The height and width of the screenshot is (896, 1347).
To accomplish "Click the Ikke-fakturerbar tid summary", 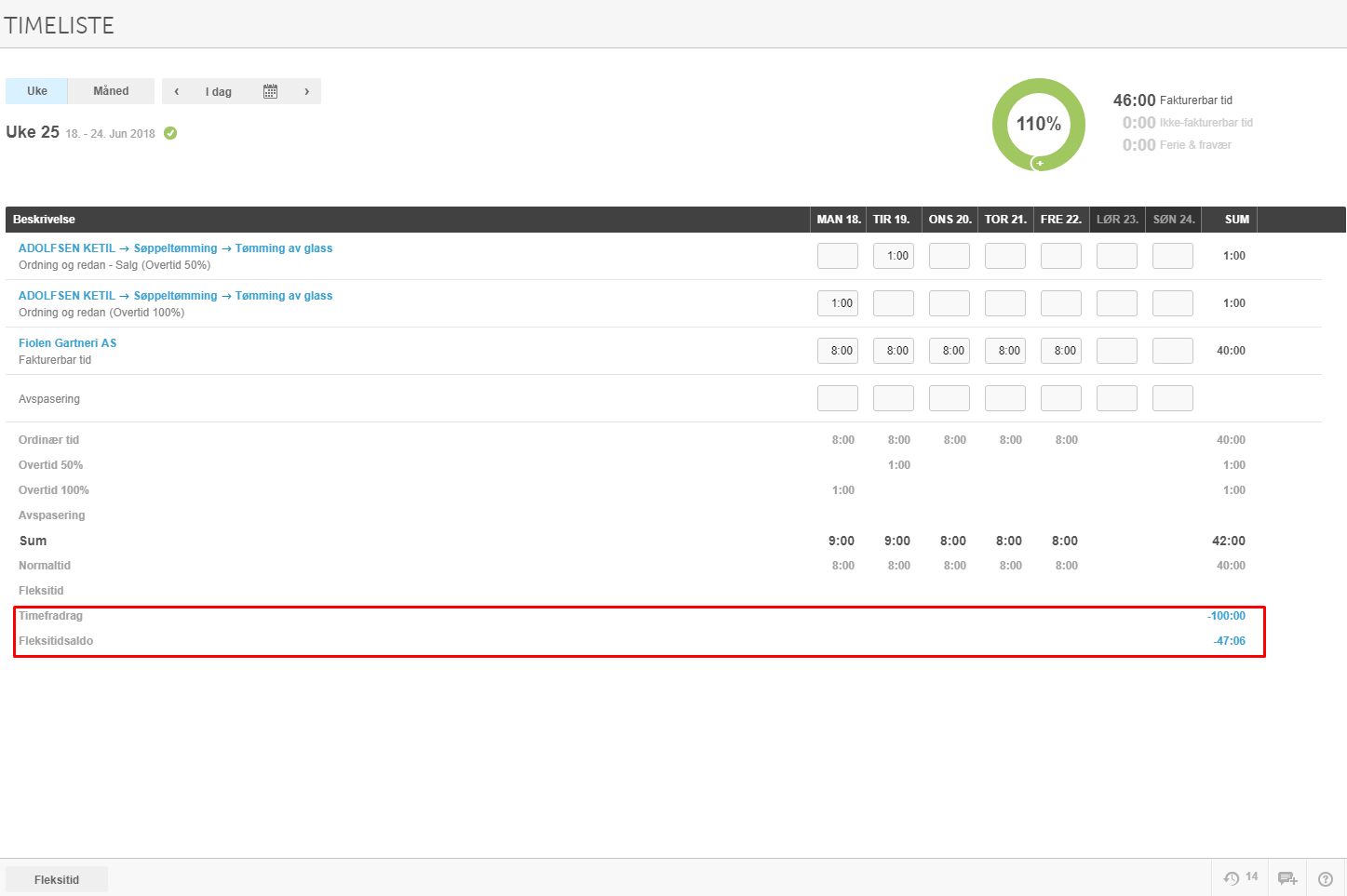I will pyautogui.click(x=1188, y=122).
